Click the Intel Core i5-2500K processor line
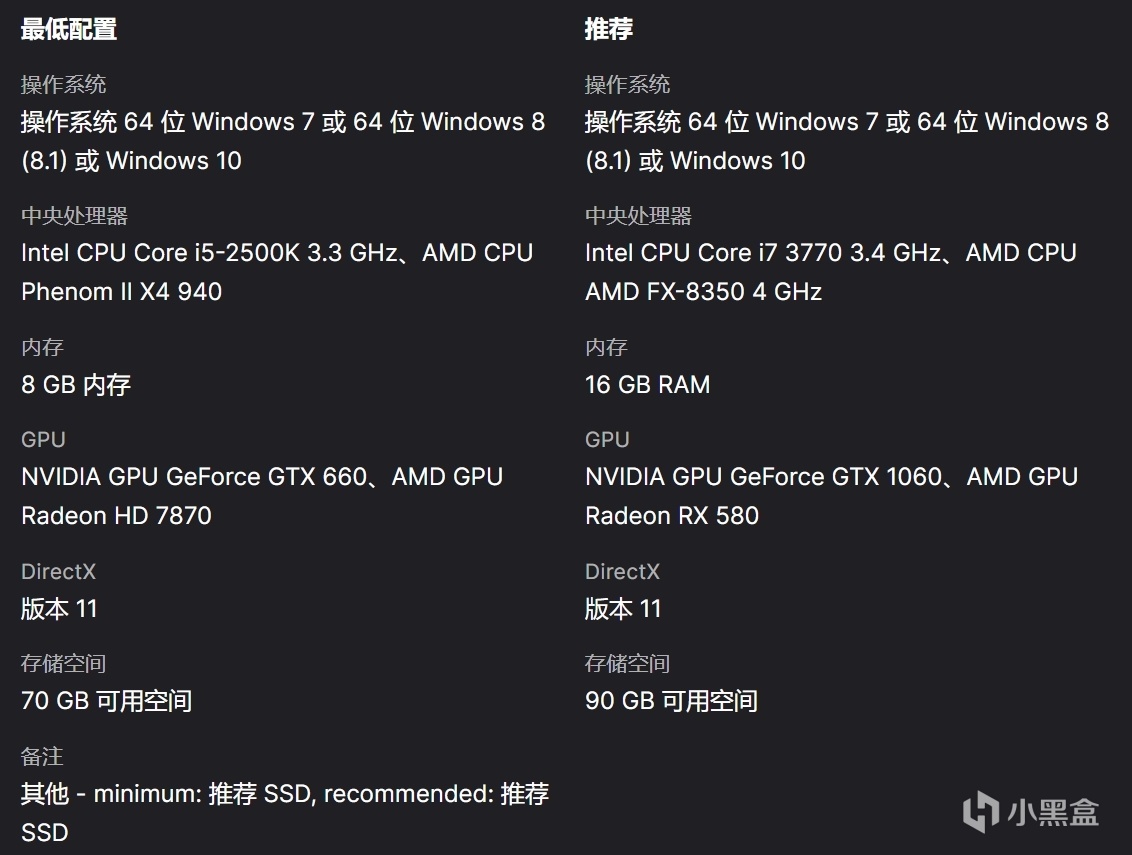This screenshot has width=1132, height=855. pyautogui.click(x=277, y=253)
